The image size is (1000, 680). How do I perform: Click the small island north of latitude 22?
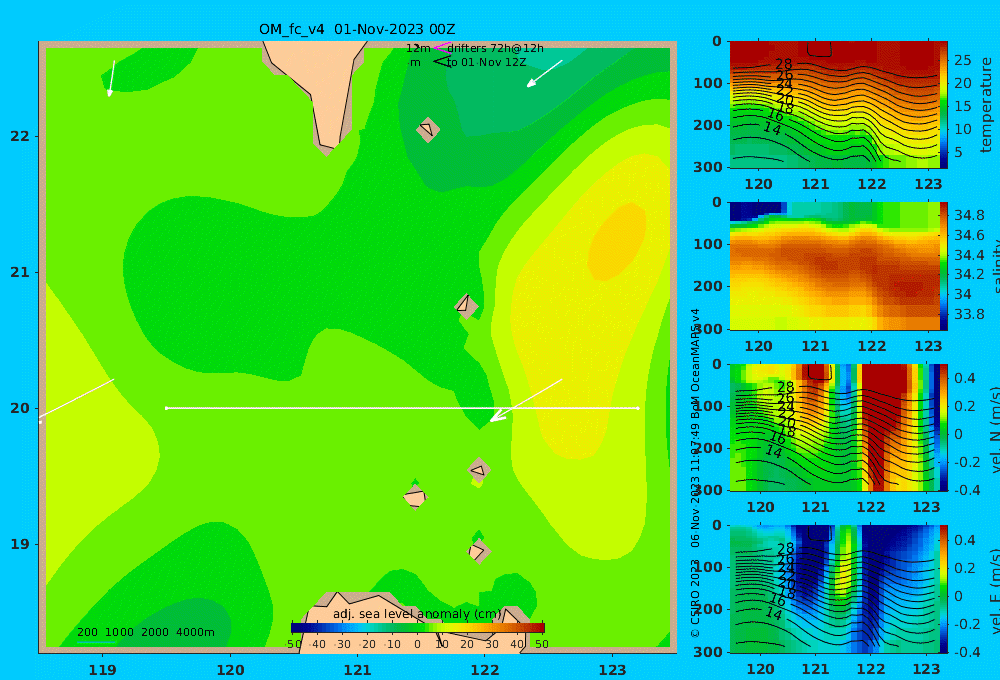coord(428,129)
